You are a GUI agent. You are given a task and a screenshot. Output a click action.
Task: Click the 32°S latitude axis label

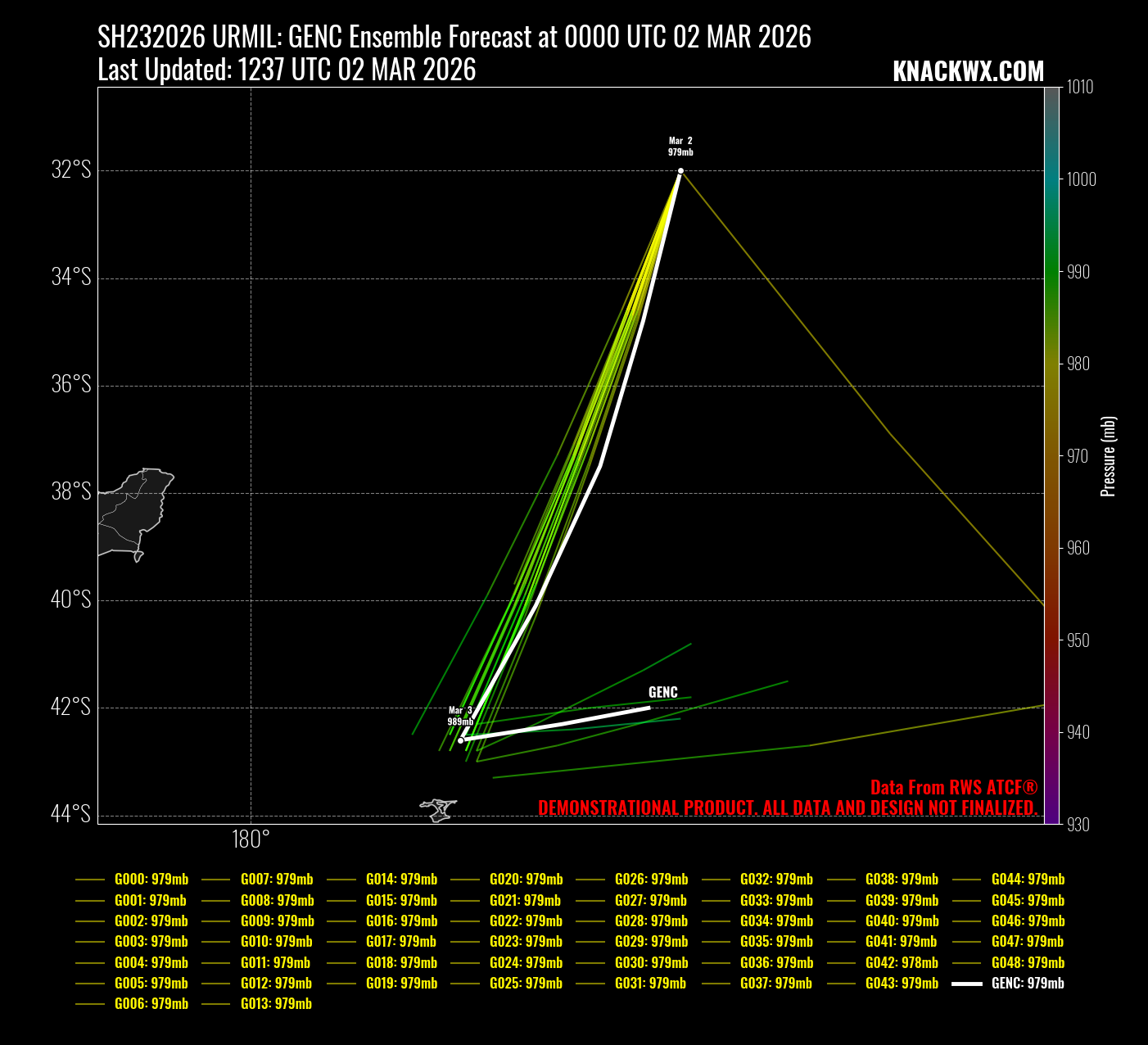tap(71, 170)
